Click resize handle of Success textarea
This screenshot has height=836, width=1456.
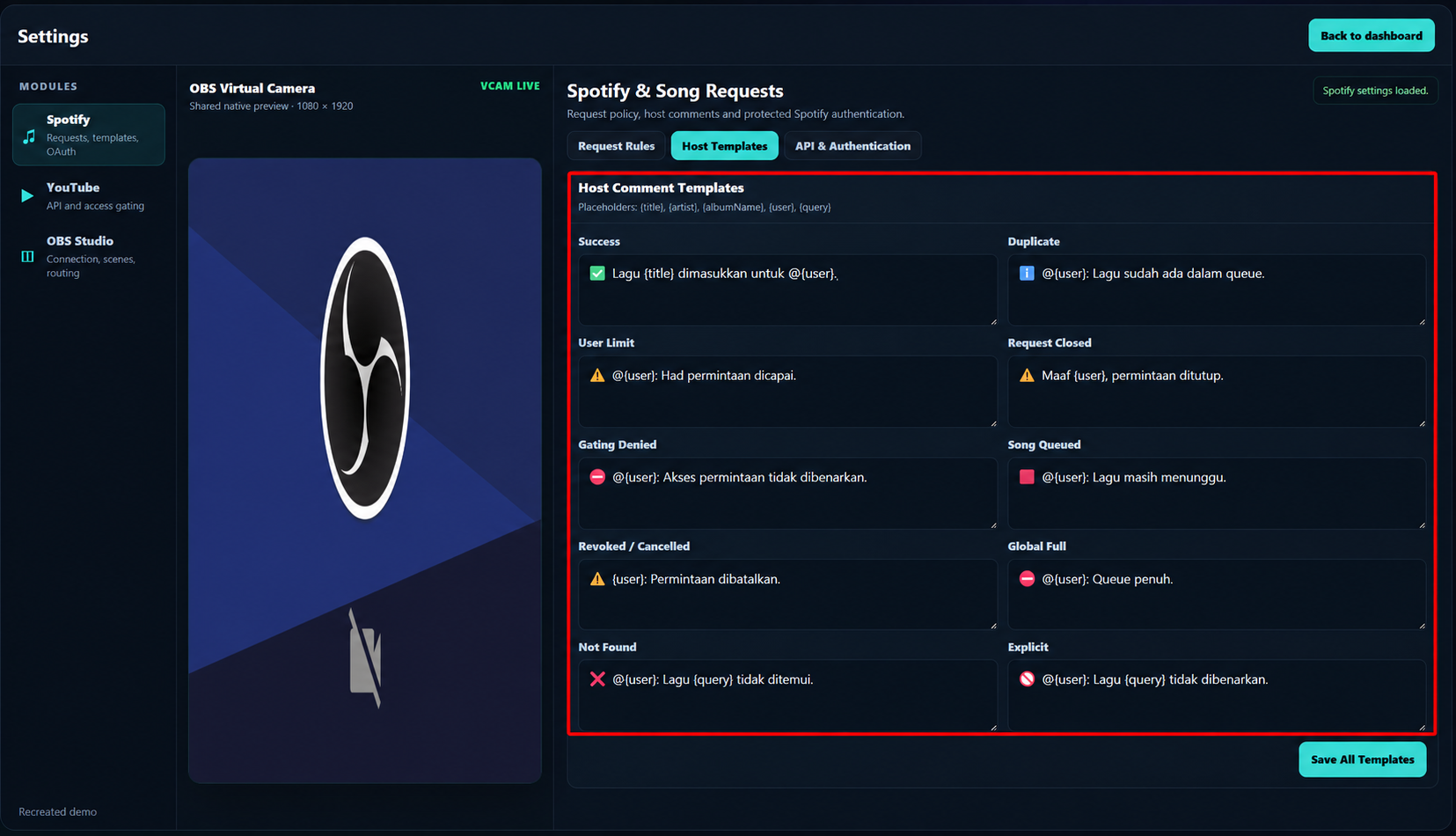coord(993,321)
